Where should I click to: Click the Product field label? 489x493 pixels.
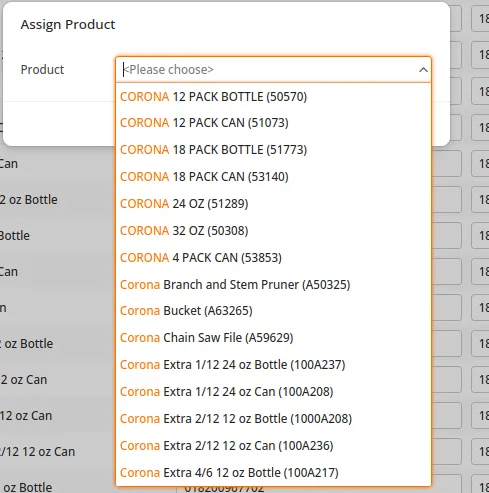pyautogui.click(x=42, y=70)
